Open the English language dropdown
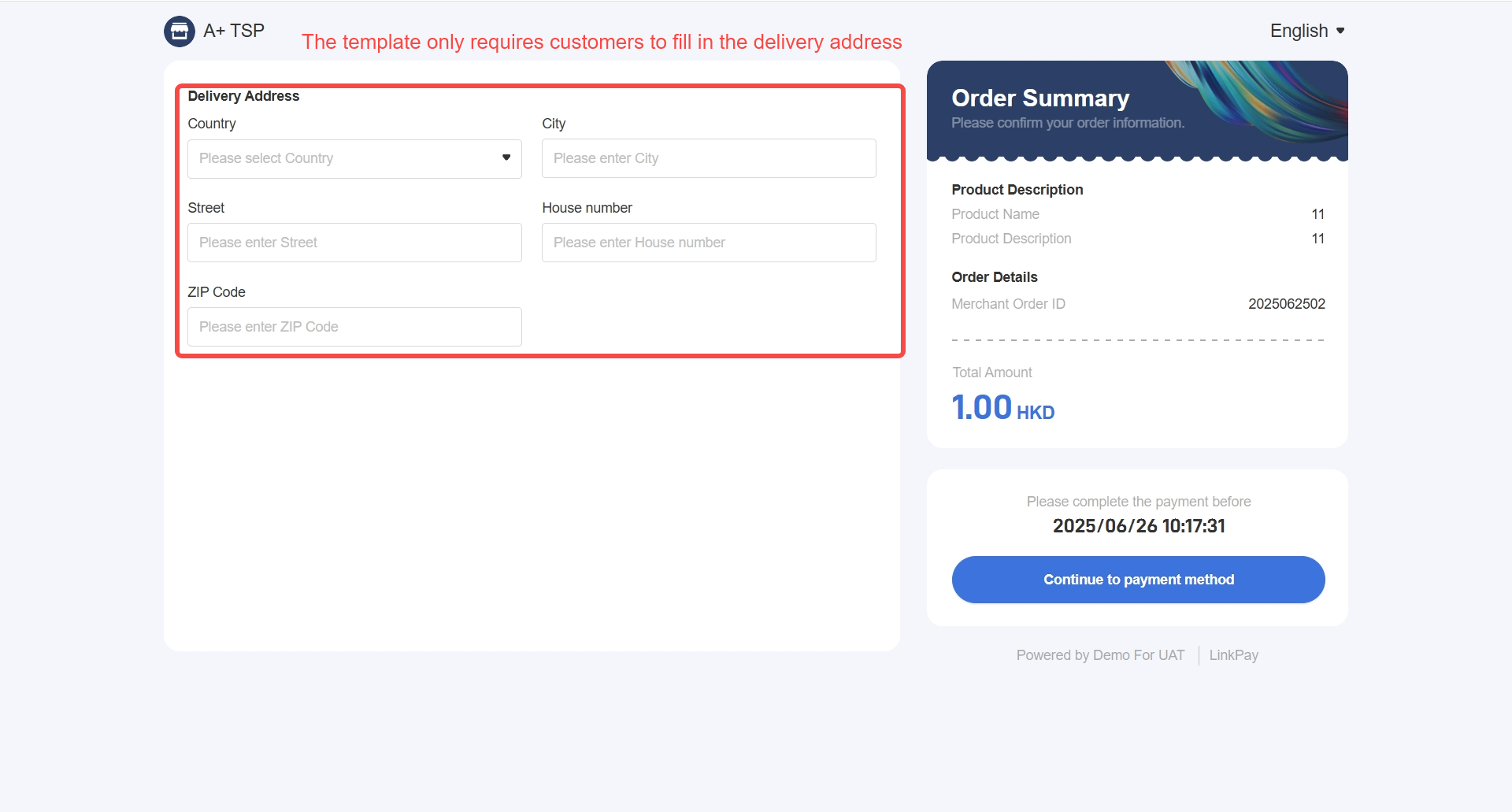 tap(1299, 31)
